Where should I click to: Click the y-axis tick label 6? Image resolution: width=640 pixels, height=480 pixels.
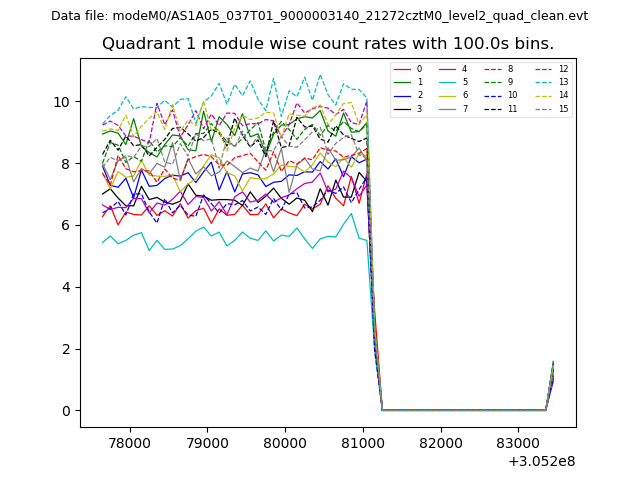[x=66, y=226]
